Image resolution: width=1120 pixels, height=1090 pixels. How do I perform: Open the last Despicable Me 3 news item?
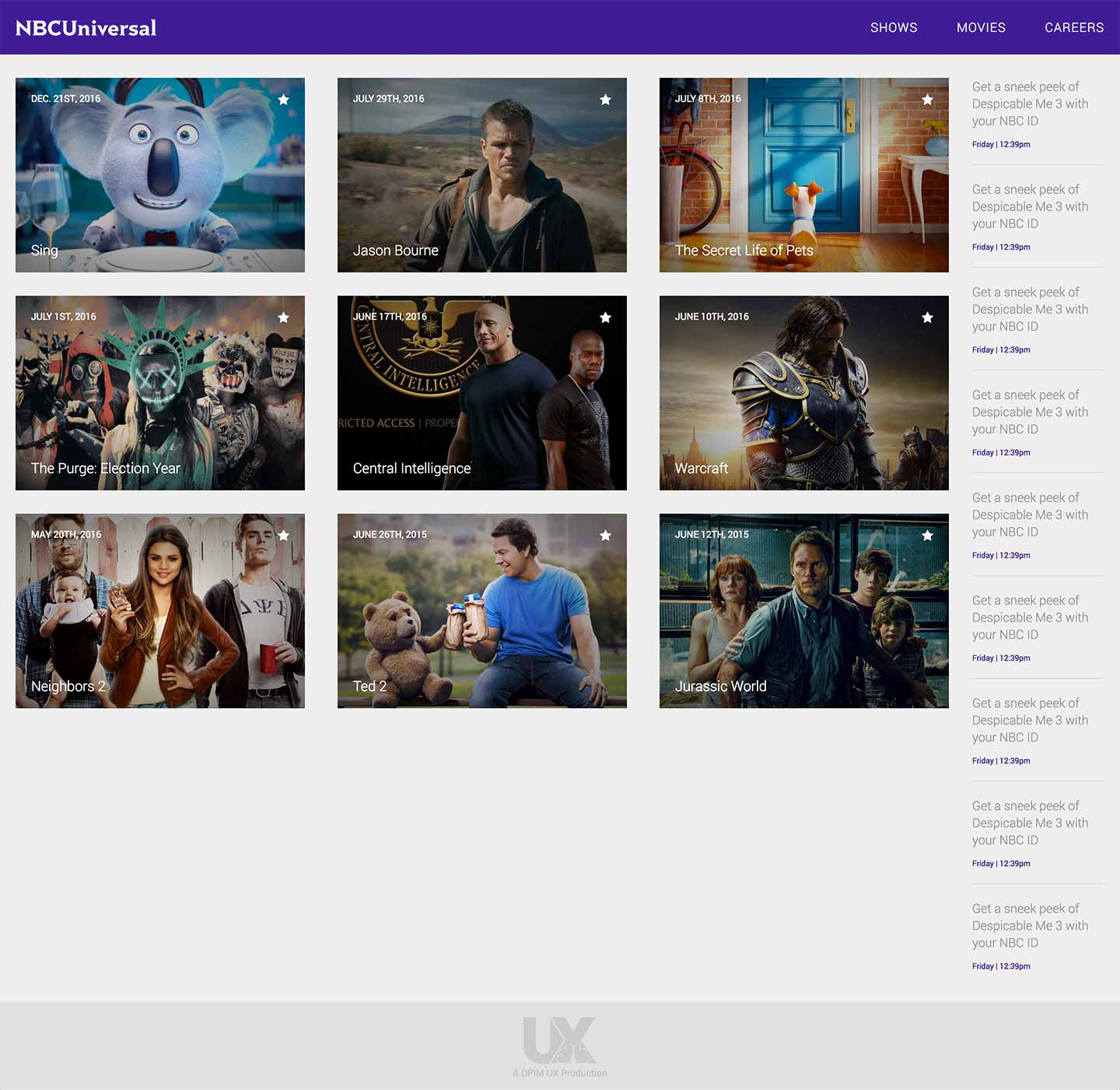pos(1030,926)
